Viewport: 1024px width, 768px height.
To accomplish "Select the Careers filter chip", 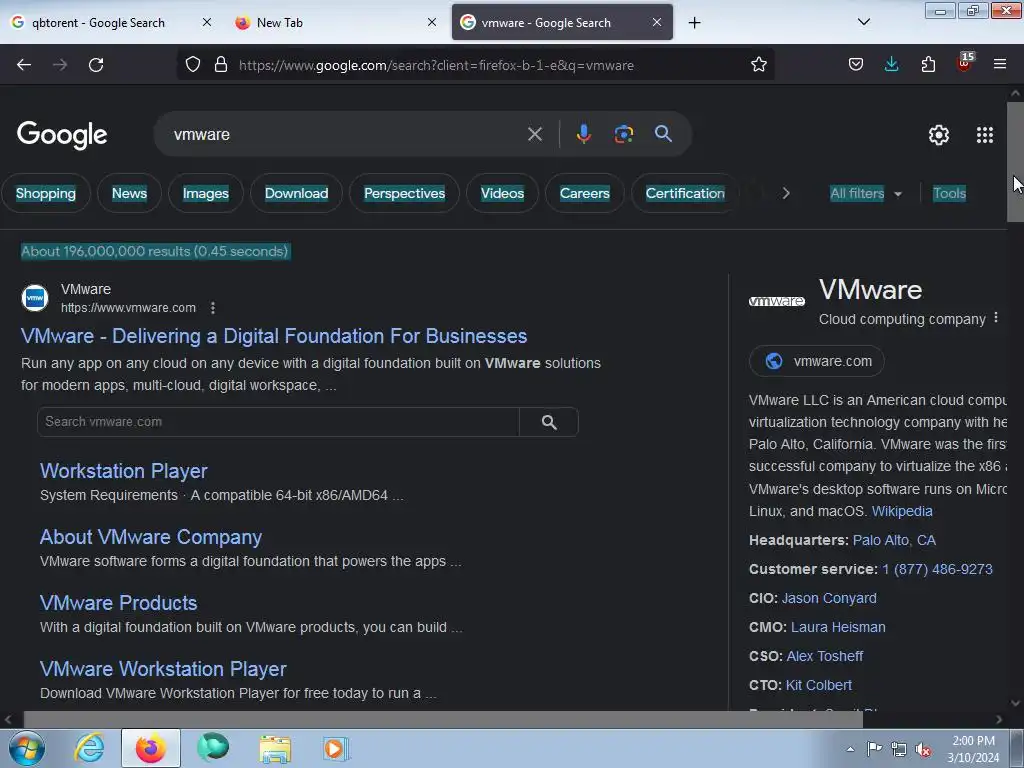I will 584,193.
